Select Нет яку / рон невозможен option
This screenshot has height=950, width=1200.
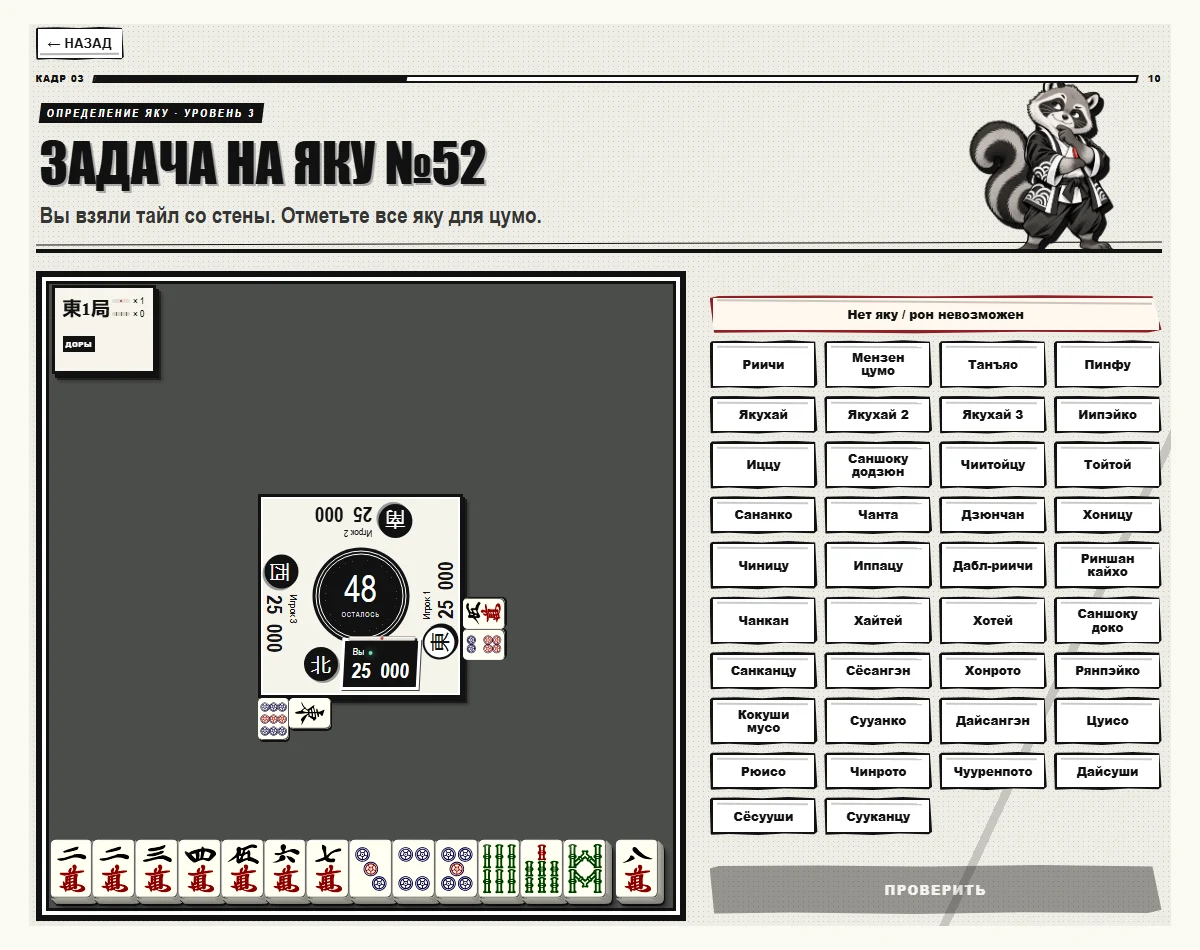935,314
